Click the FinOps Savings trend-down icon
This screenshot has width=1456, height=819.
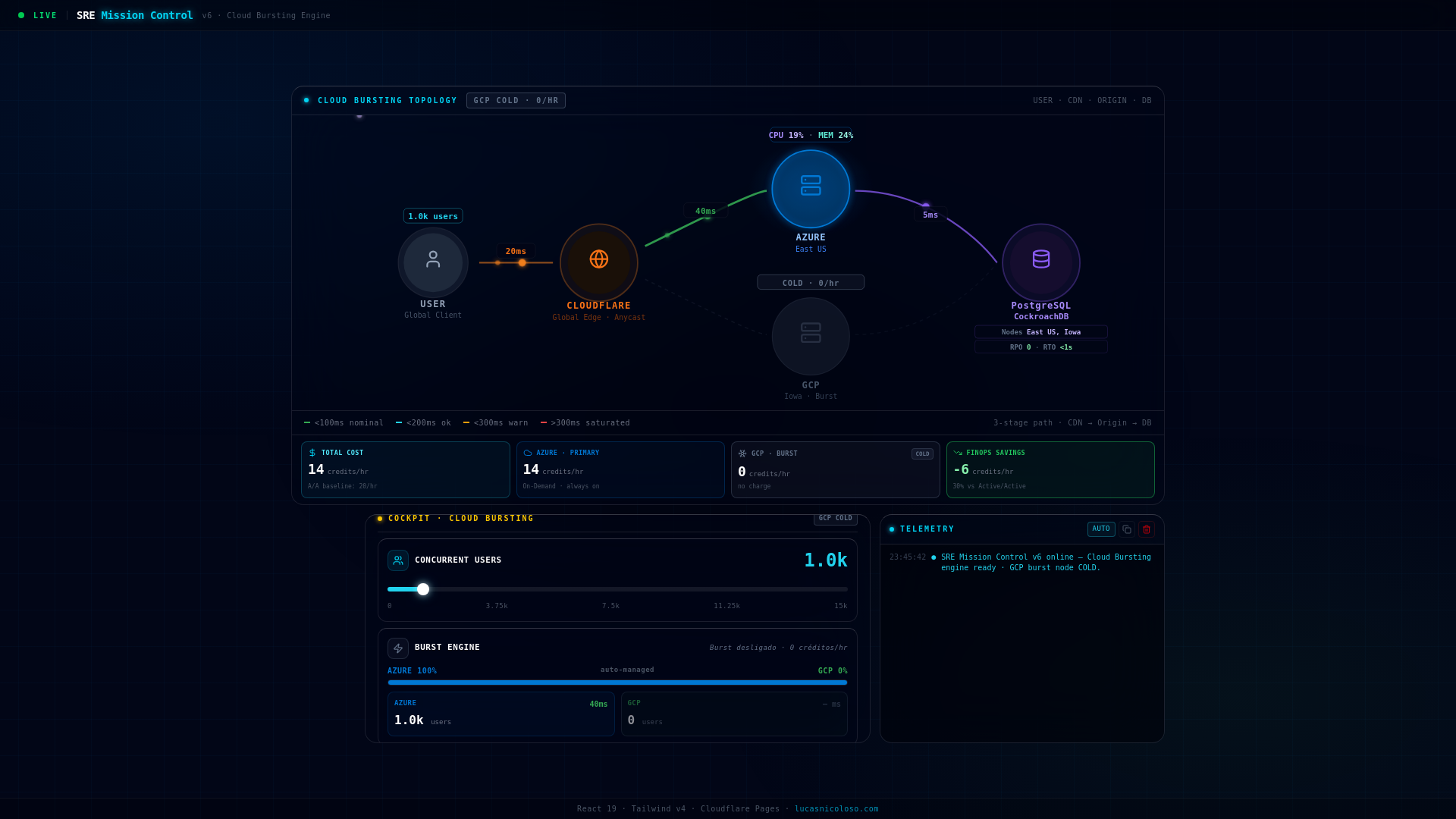tap(958, 453)
